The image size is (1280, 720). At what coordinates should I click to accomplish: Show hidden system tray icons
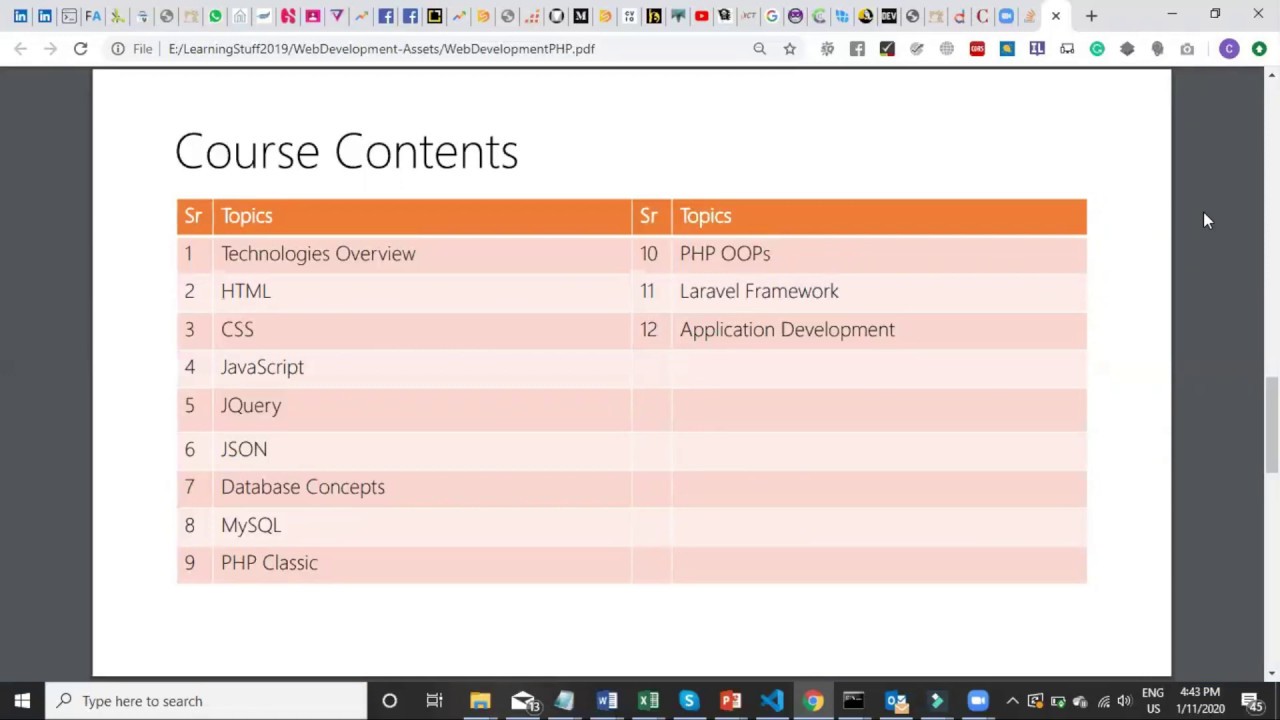[x=1012, y=701]
